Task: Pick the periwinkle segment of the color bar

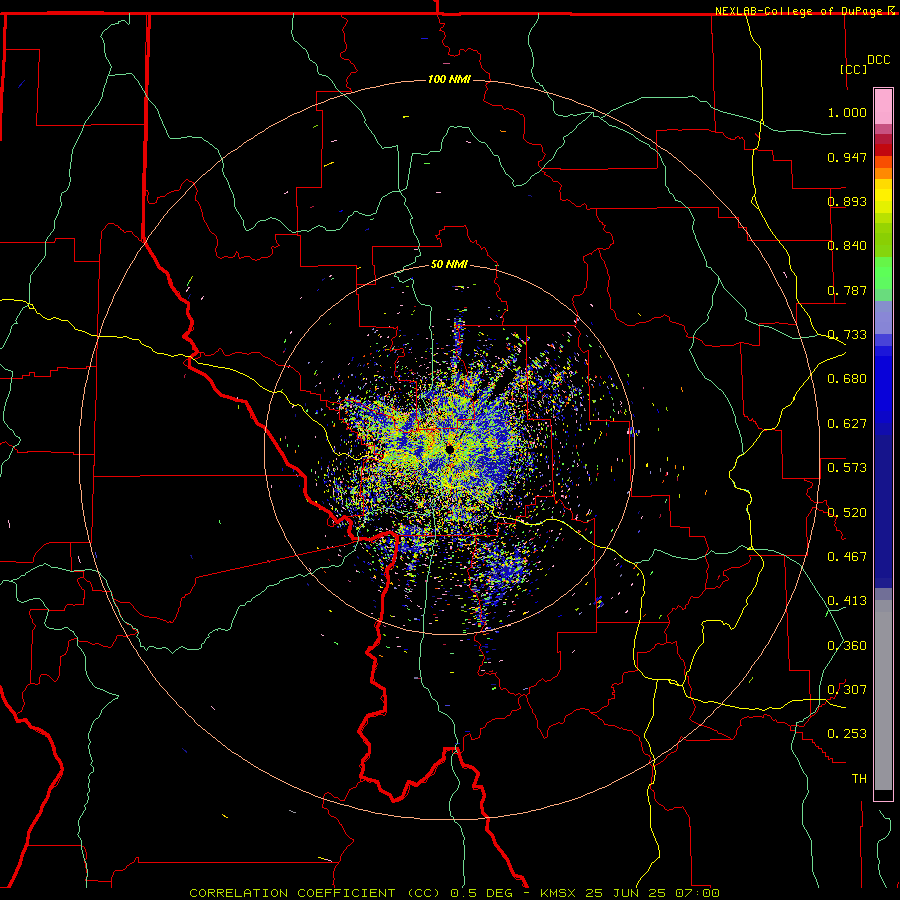Action: (883, 317)
